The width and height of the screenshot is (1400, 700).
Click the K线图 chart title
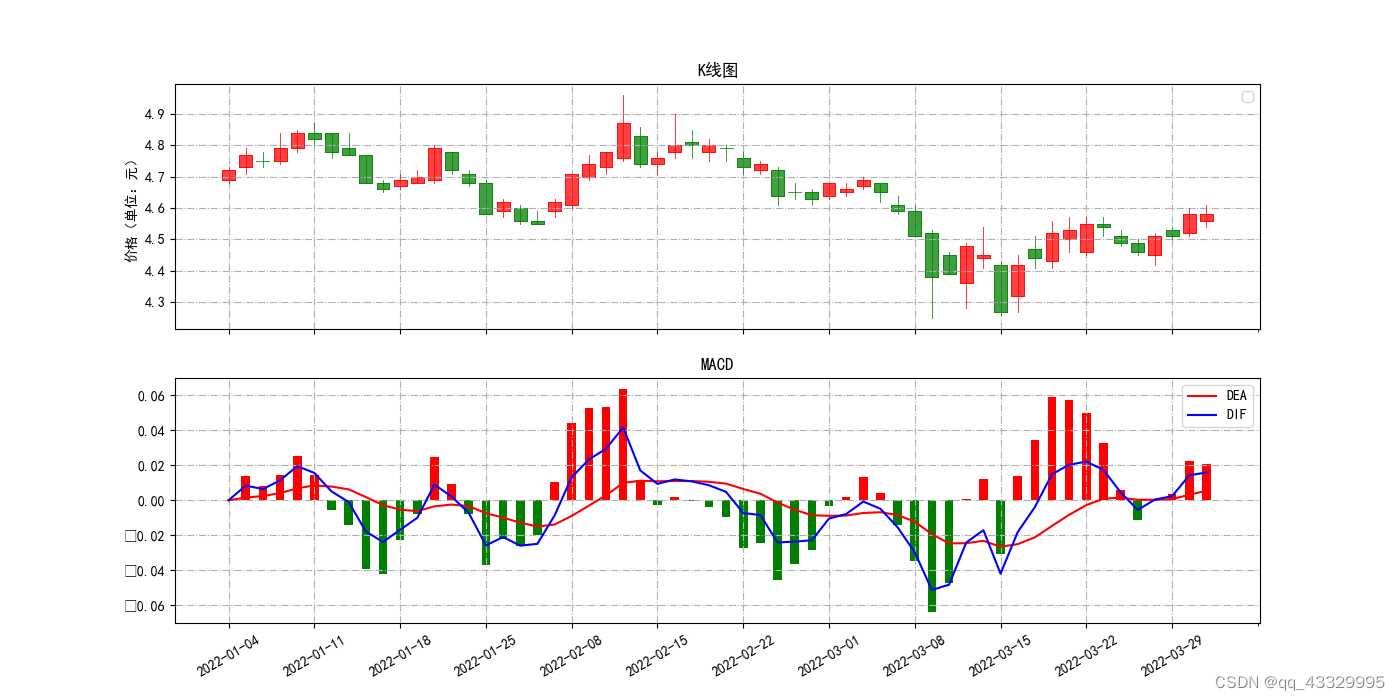[717, 70]
